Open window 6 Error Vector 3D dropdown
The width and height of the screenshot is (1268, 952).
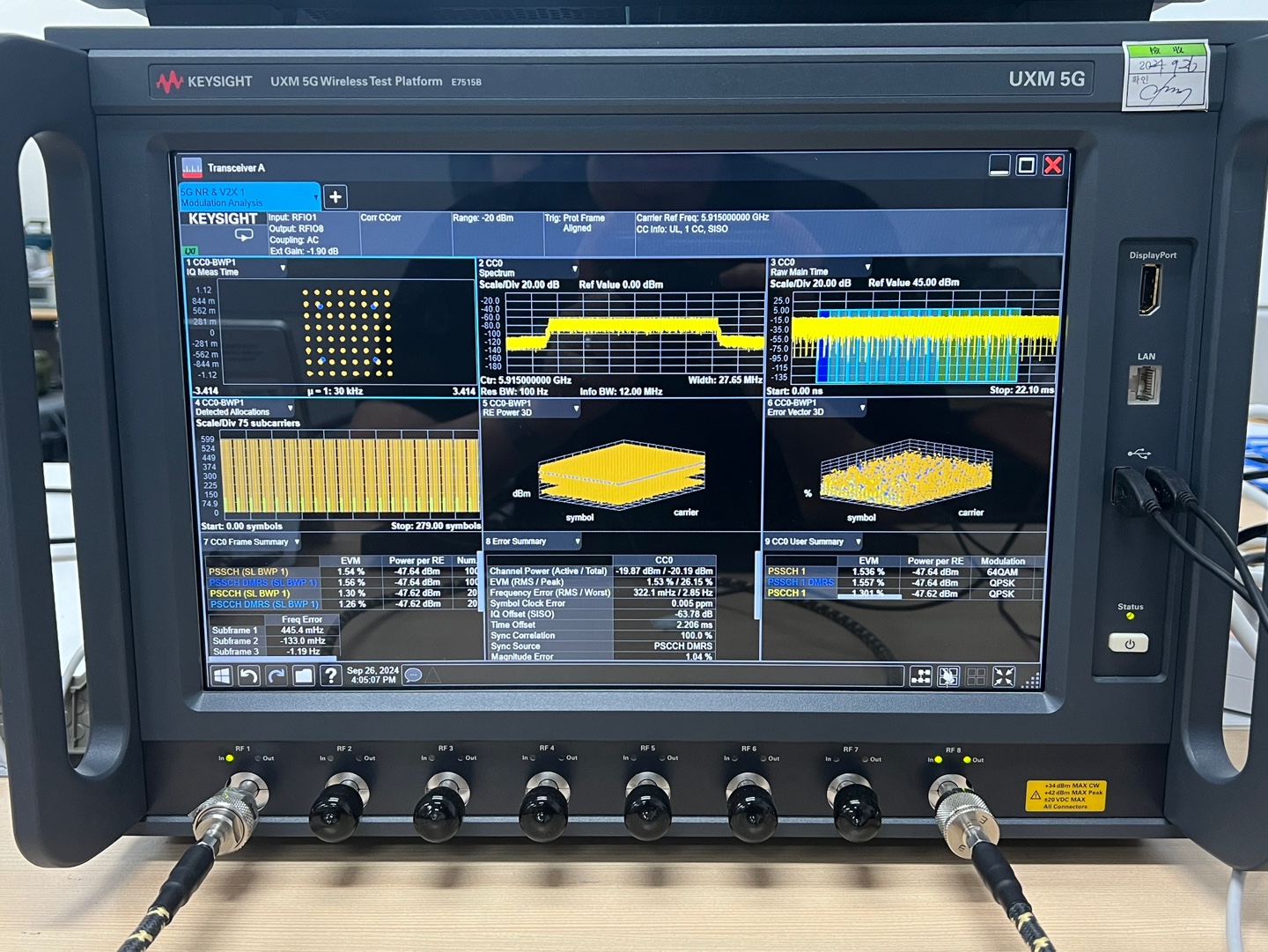click(862, 408)
